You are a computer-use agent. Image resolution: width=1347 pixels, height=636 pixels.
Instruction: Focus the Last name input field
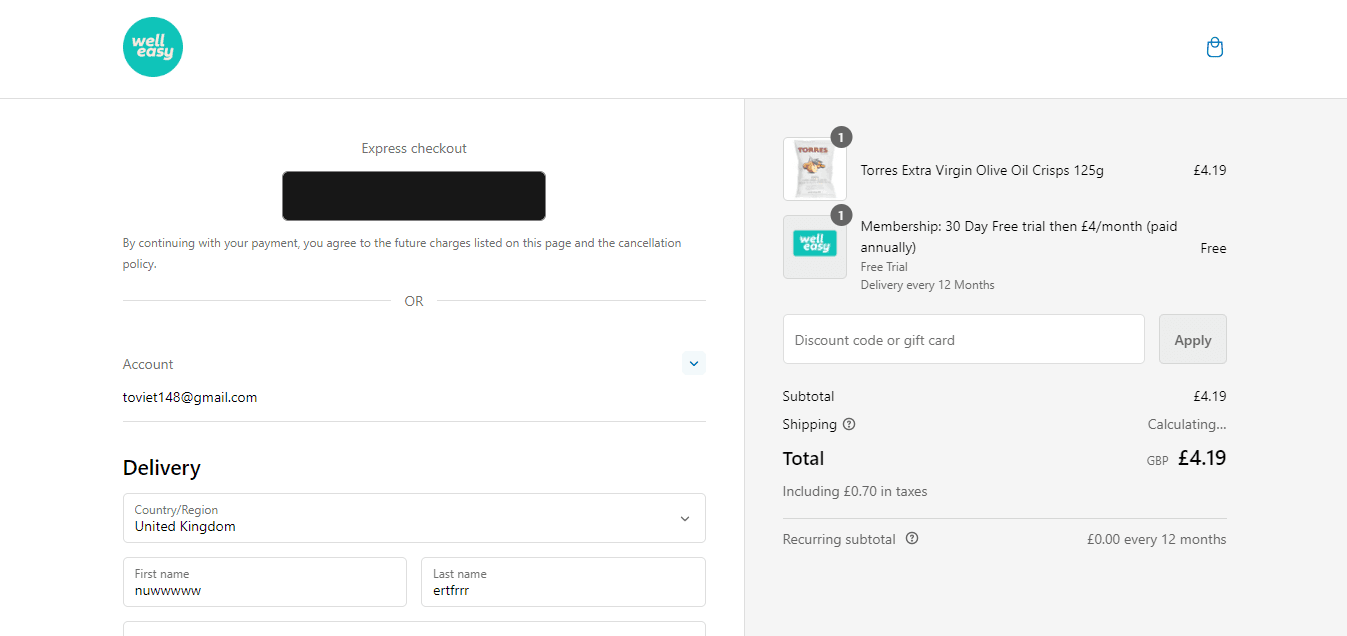pos(563,582)
